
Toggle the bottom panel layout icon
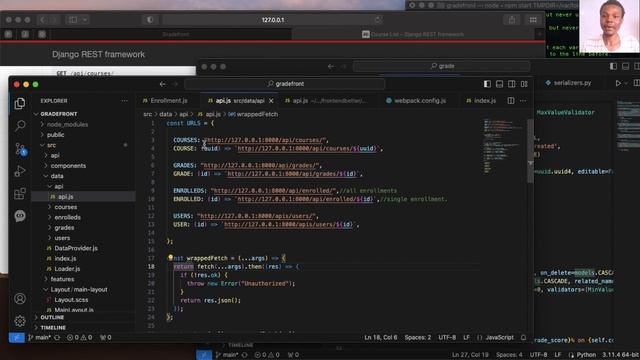pos(499,84)
